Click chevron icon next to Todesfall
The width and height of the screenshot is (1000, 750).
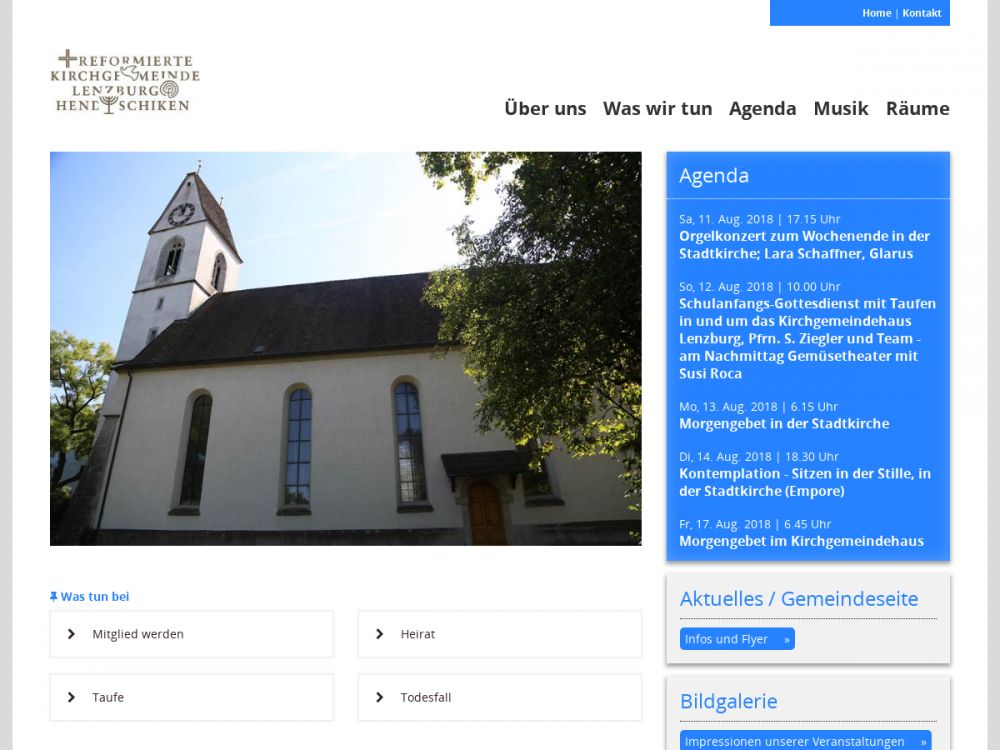tap(379, 697)
